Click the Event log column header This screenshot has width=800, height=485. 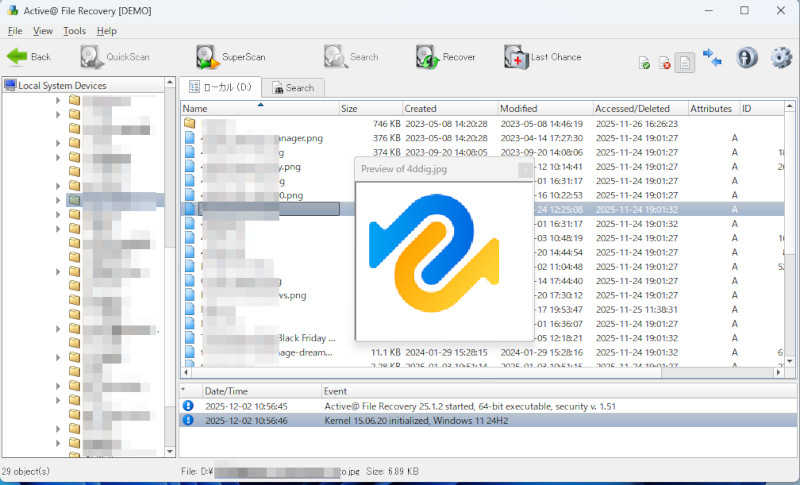coord(559,391)
